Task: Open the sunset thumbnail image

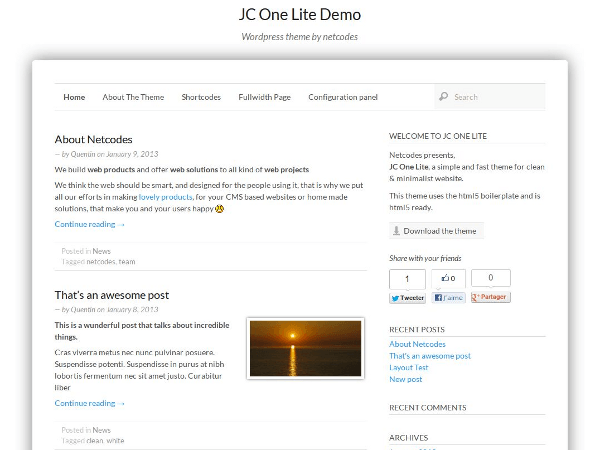Action: click(304, 348)
